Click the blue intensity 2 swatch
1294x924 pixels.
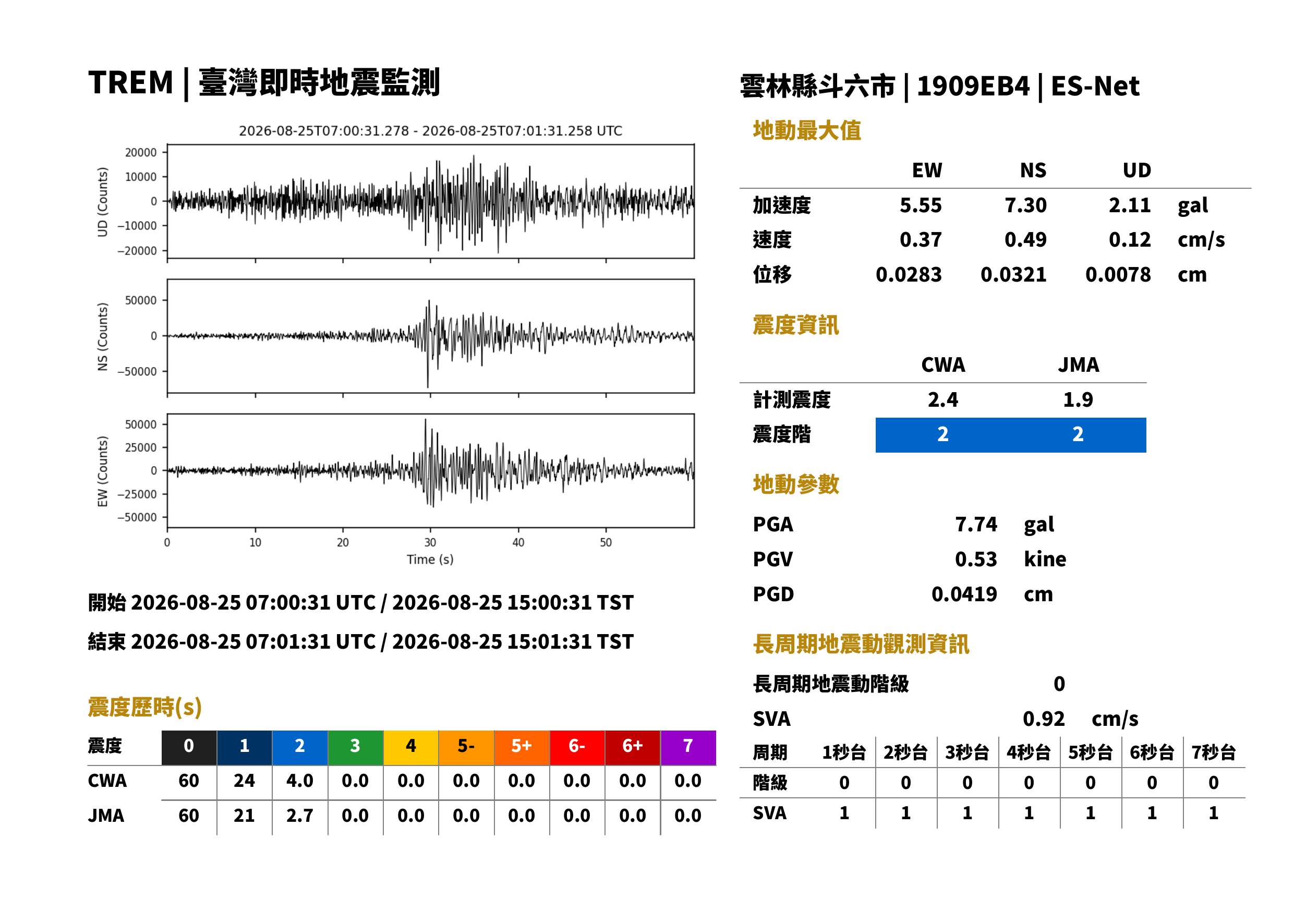300,748
